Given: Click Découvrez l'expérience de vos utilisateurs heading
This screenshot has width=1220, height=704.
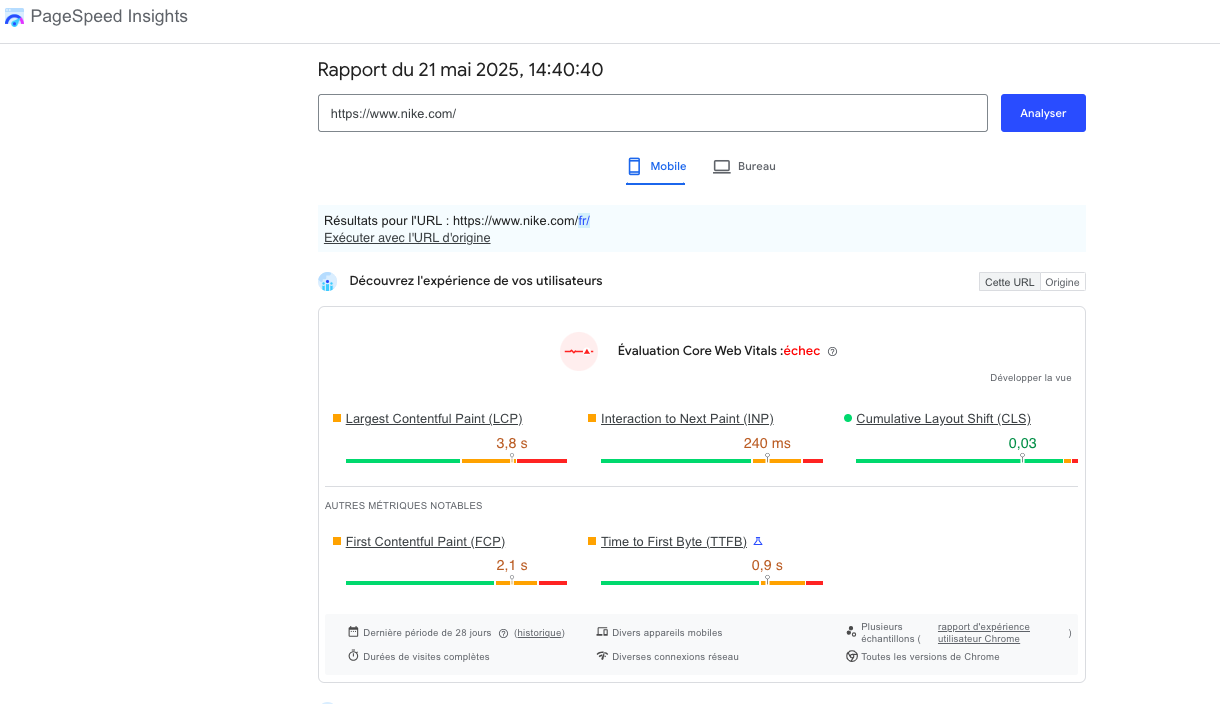Looking at the screenshot, I should (x=476, y=281).
